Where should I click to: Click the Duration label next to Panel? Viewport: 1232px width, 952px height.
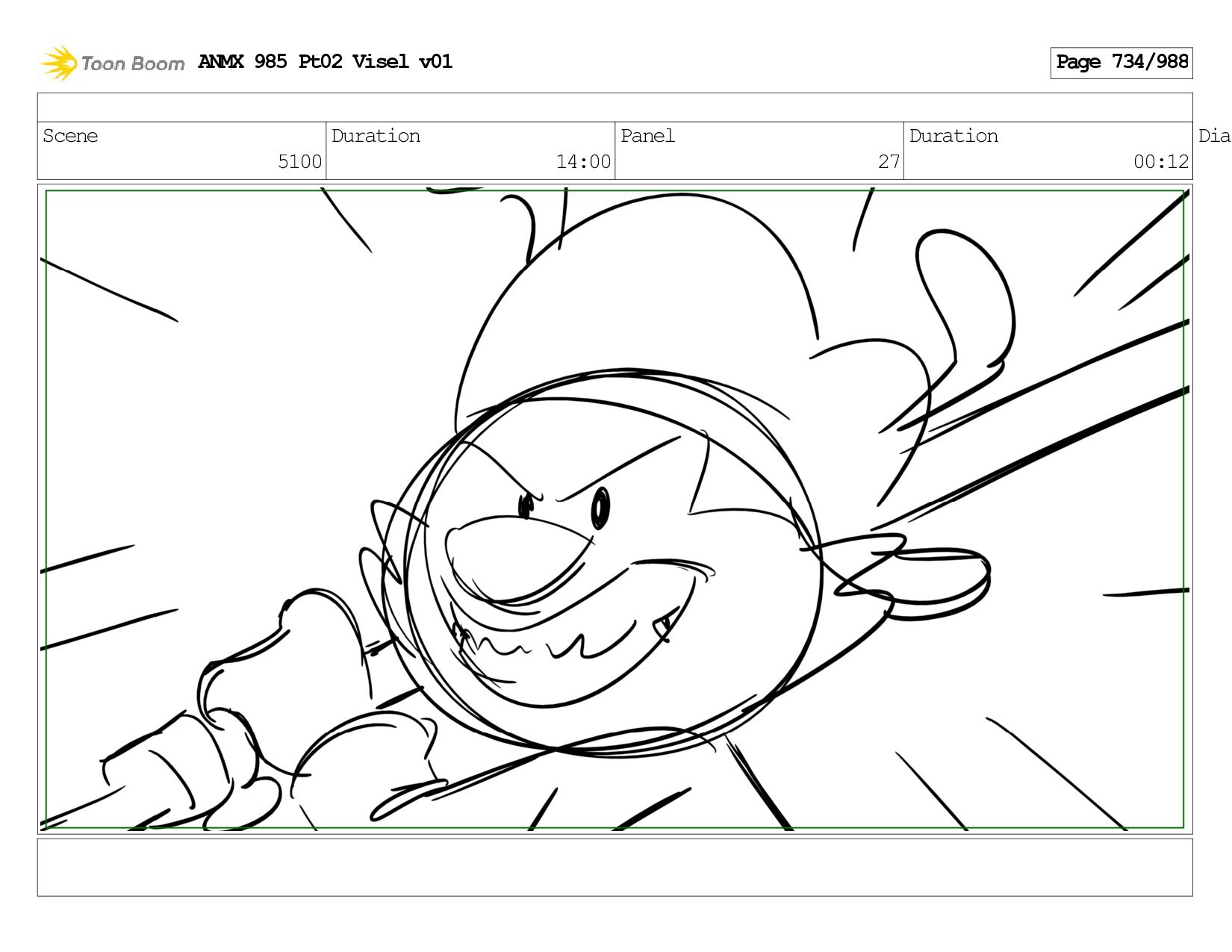(953, 136)
